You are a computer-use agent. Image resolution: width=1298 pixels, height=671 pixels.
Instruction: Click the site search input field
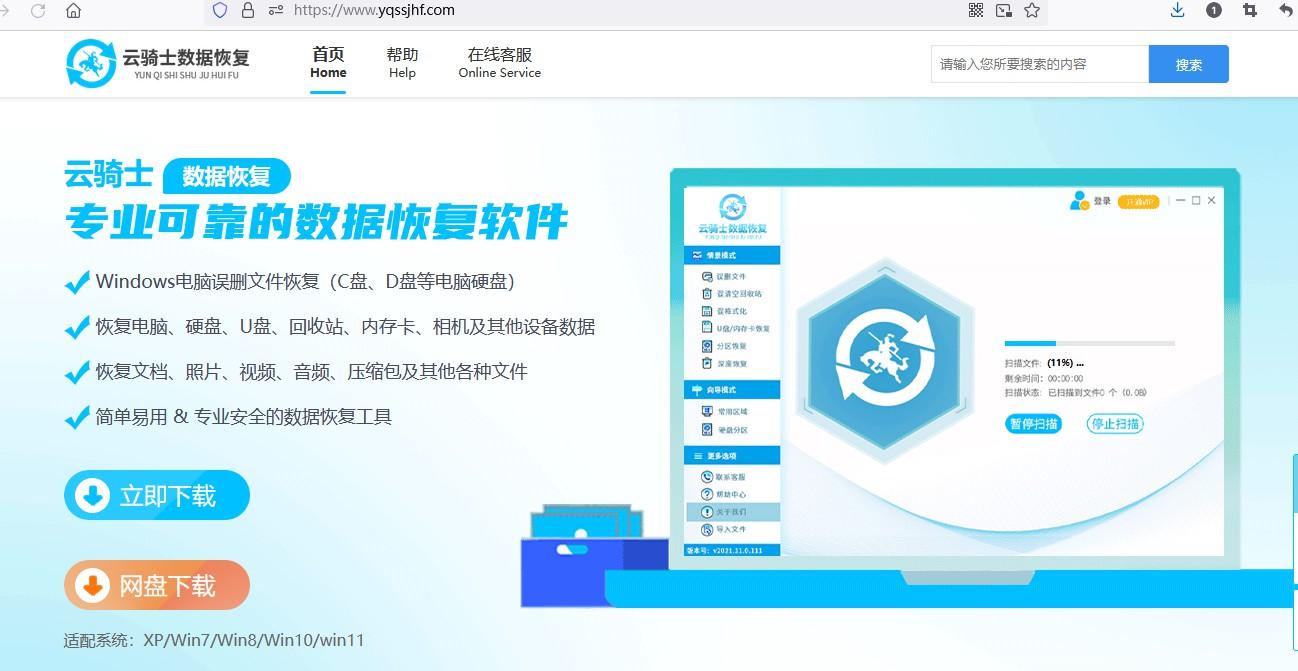(x=1040, y=64)
